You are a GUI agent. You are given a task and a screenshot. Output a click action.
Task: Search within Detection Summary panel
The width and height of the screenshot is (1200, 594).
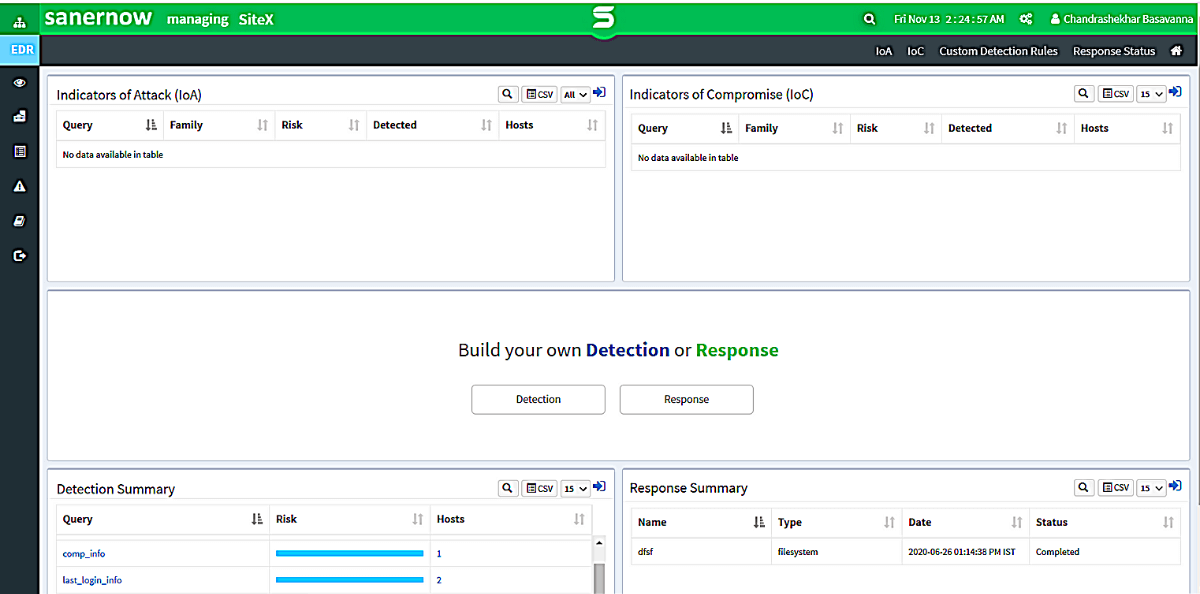pyautogui.click(x=509, y=488)
